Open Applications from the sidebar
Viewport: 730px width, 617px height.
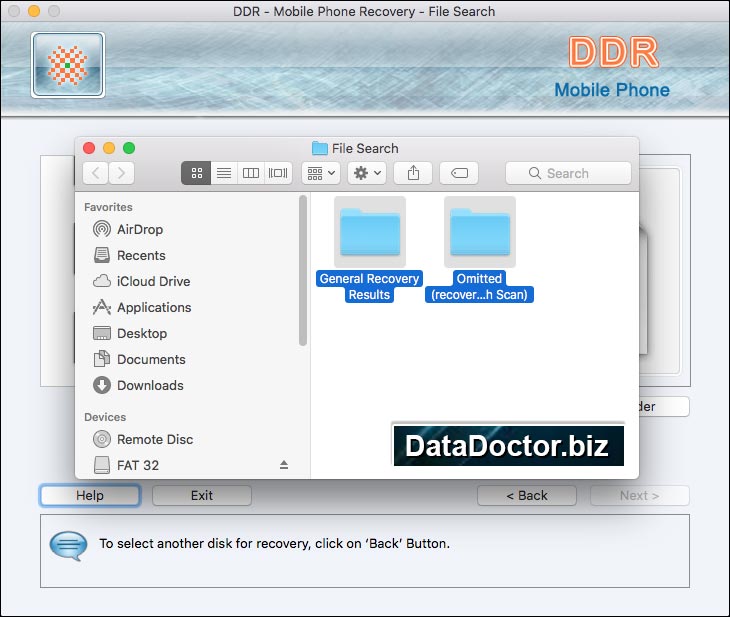click(x=153, y=307)
